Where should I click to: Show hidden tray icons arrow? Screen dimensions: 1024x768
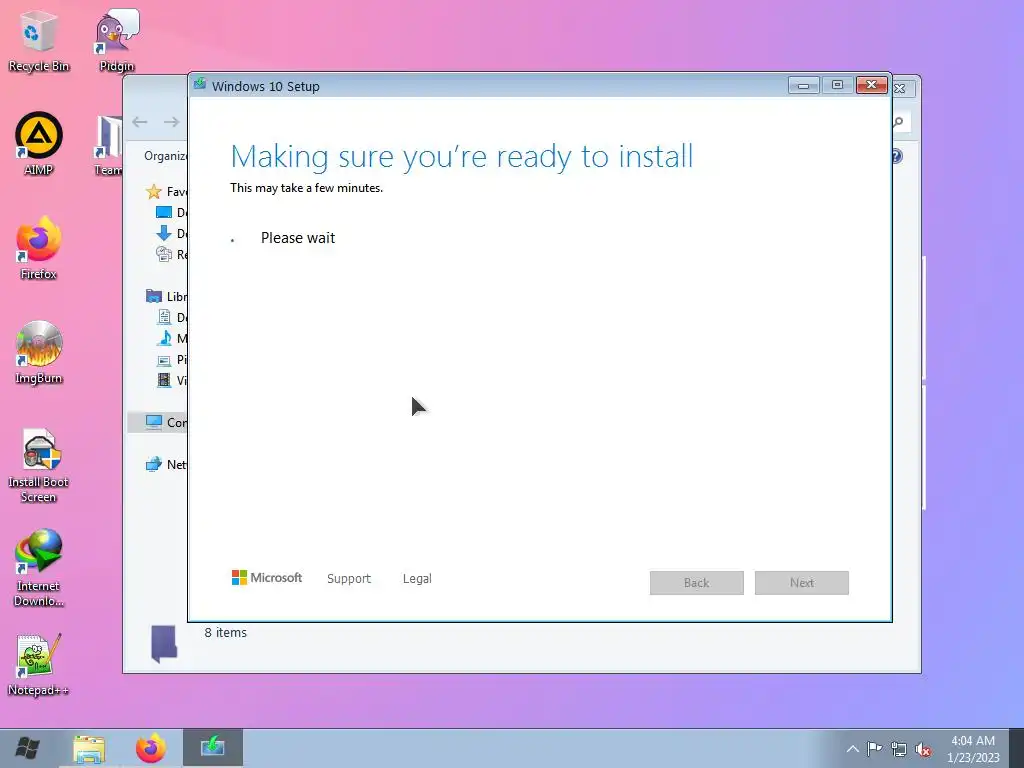tap(852, 749)
